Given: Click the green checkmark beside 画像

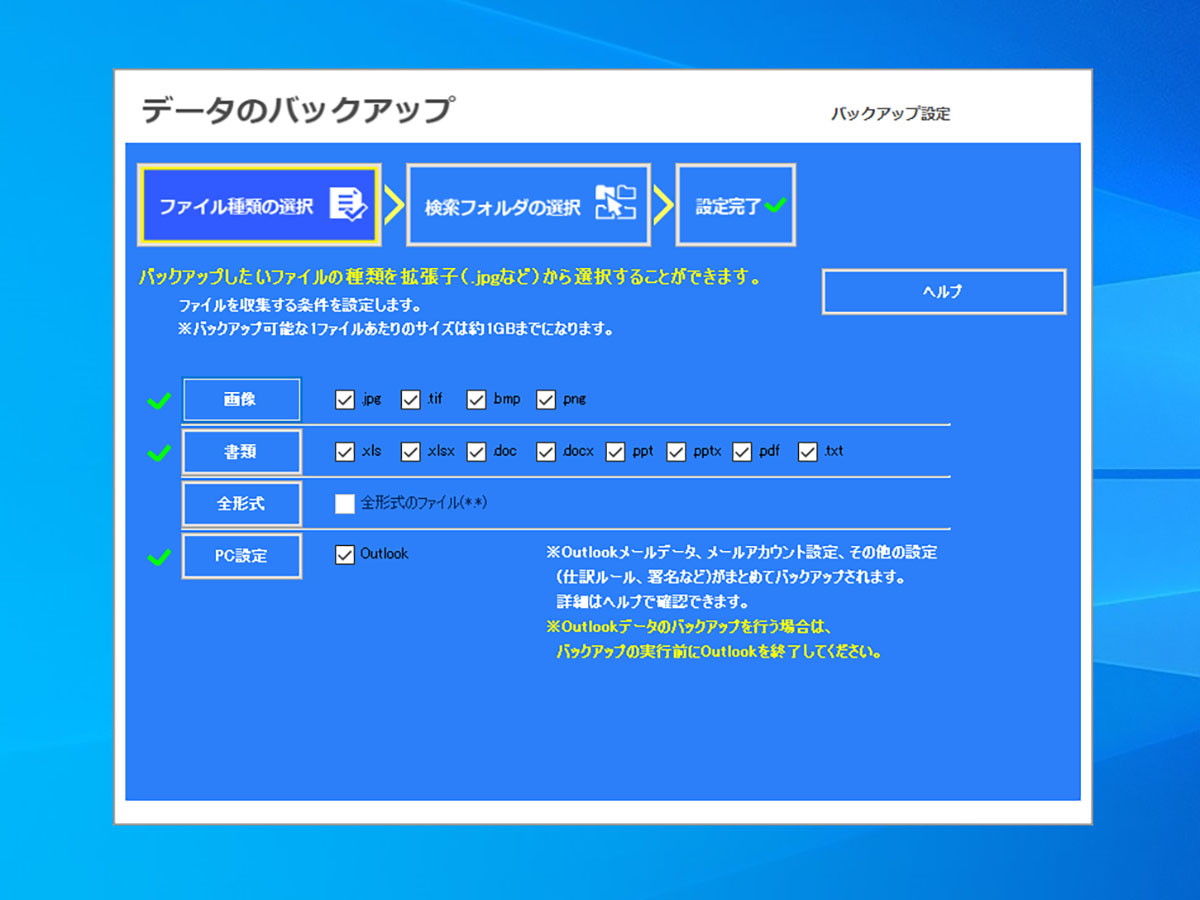Looking at the screenshot, I should [x=158, y=401].
